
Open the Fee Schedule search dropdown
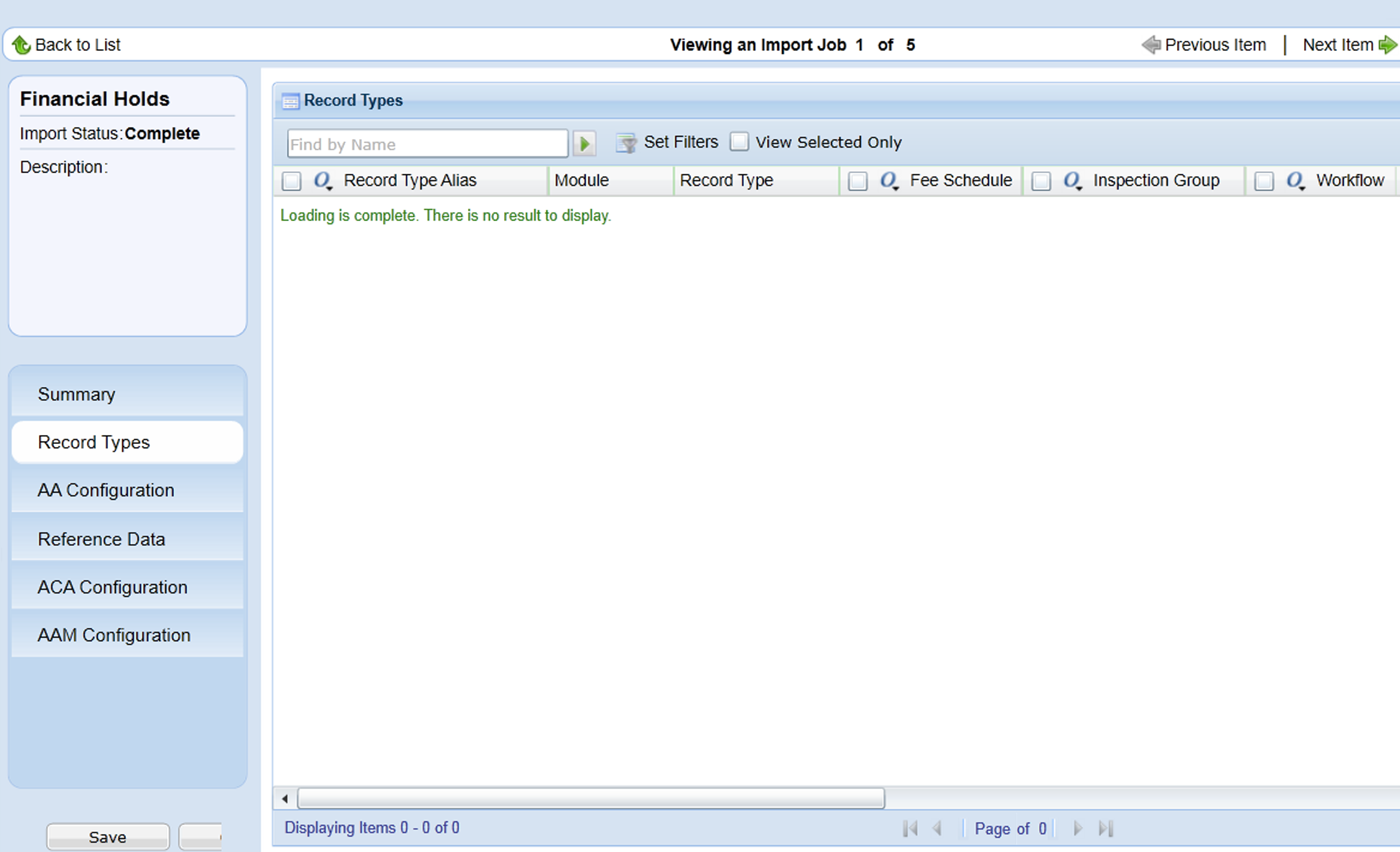click(x=889, y=181)
